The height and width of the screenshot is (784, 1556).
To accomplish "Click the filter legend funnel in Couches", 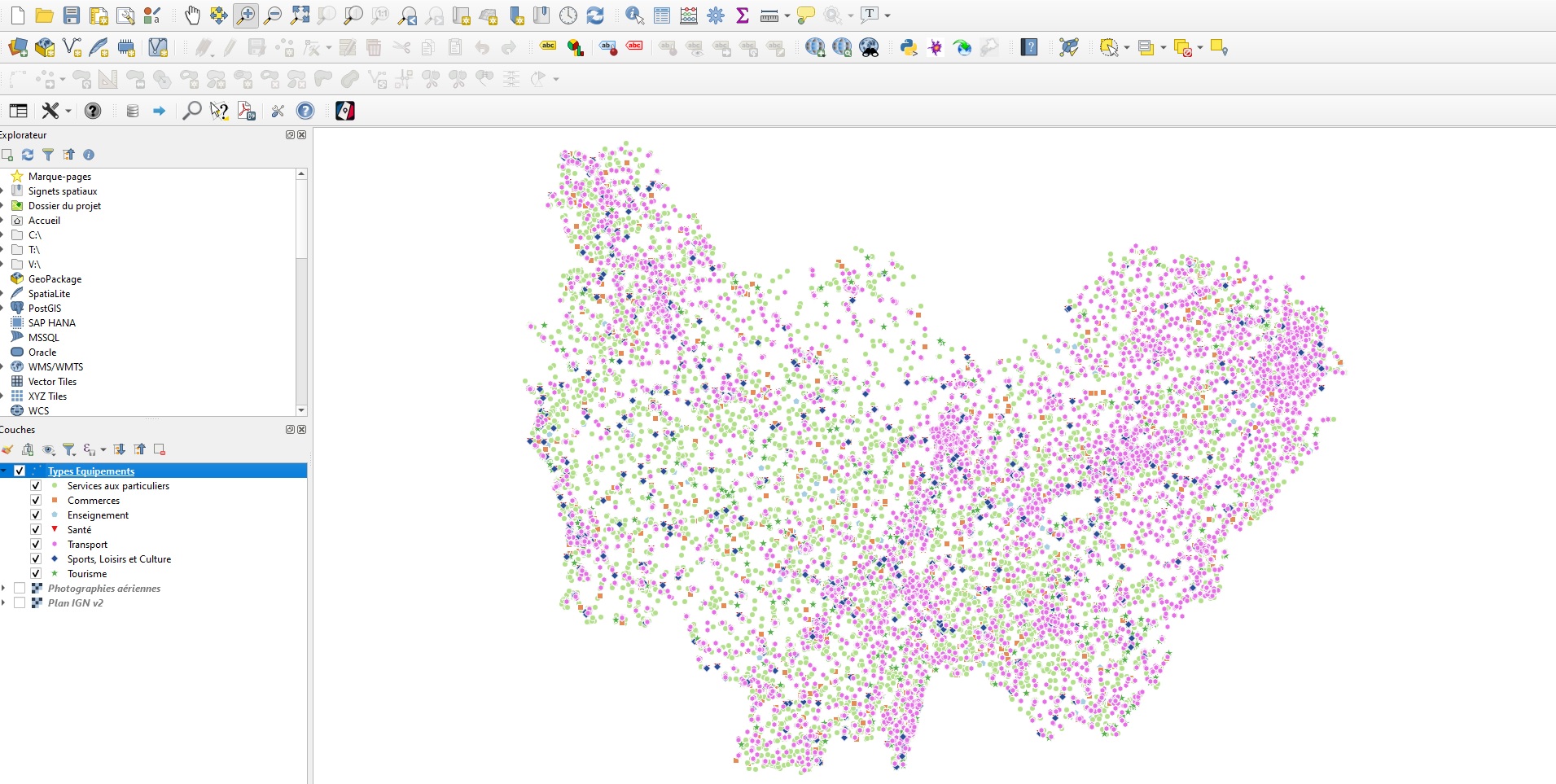I will [69, 449].
